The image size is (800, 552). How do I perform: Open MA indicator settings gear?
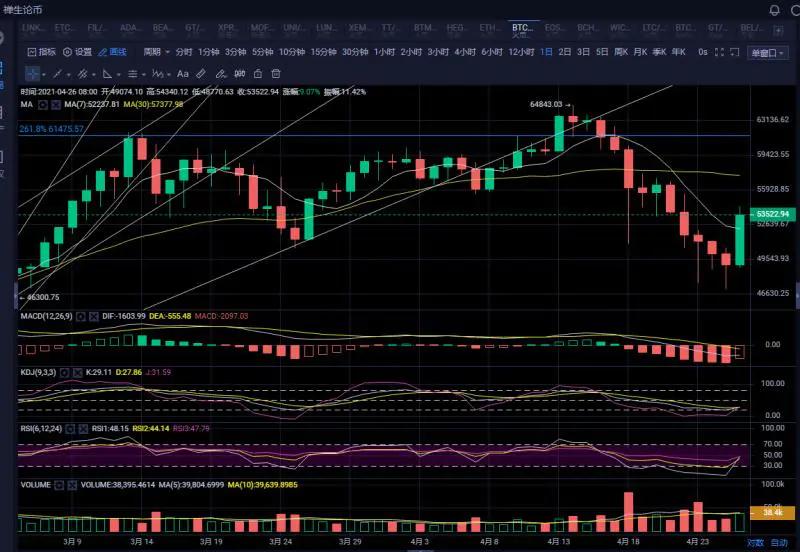tap(43, 105)
